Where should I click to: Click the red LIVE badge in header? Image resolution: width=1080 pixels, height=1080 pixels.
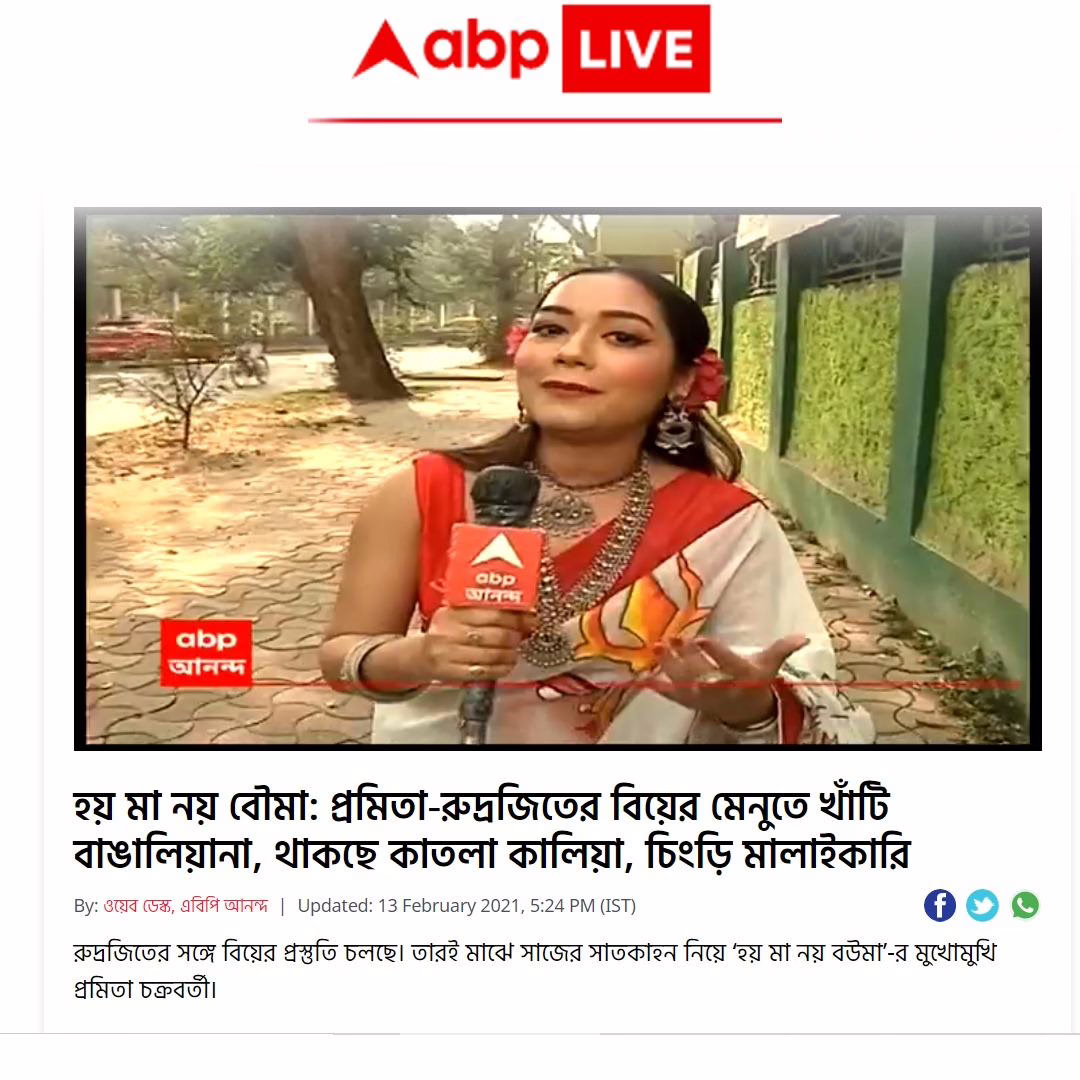[x=636, y=48]
